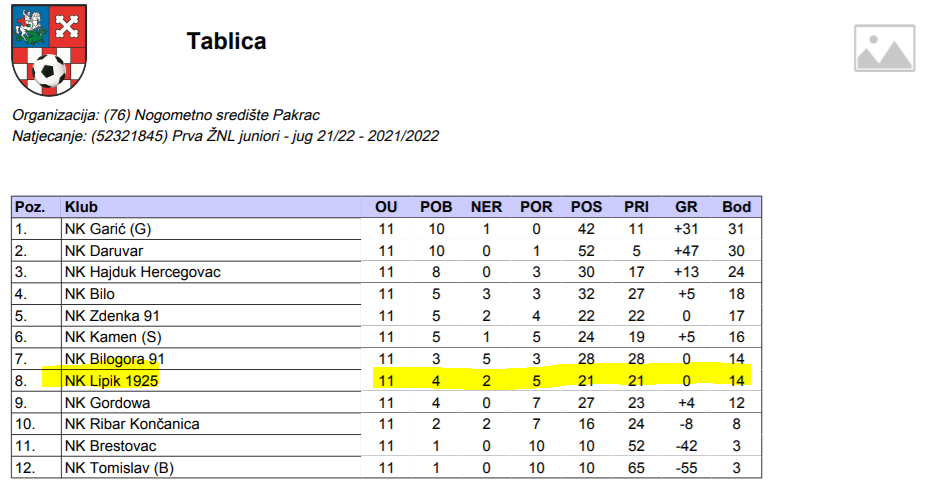Click the GR column header

(686, 207)
